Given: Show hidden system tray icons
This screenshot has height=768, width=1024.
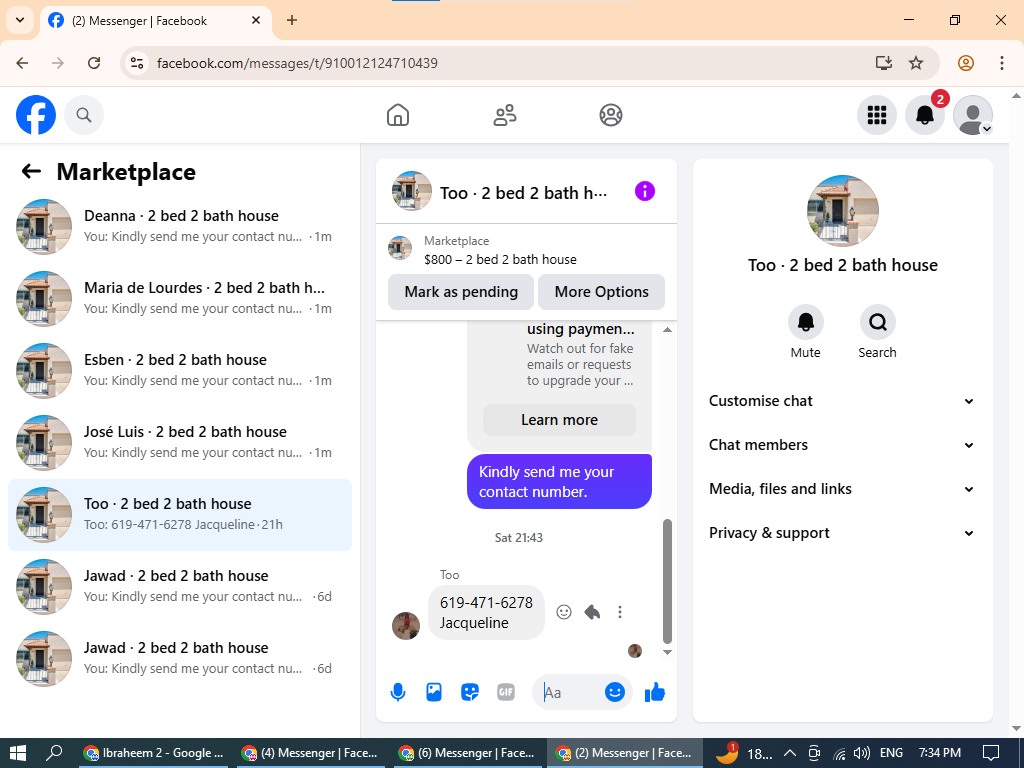Looking at the screenshot, I should tap(790, 753).
